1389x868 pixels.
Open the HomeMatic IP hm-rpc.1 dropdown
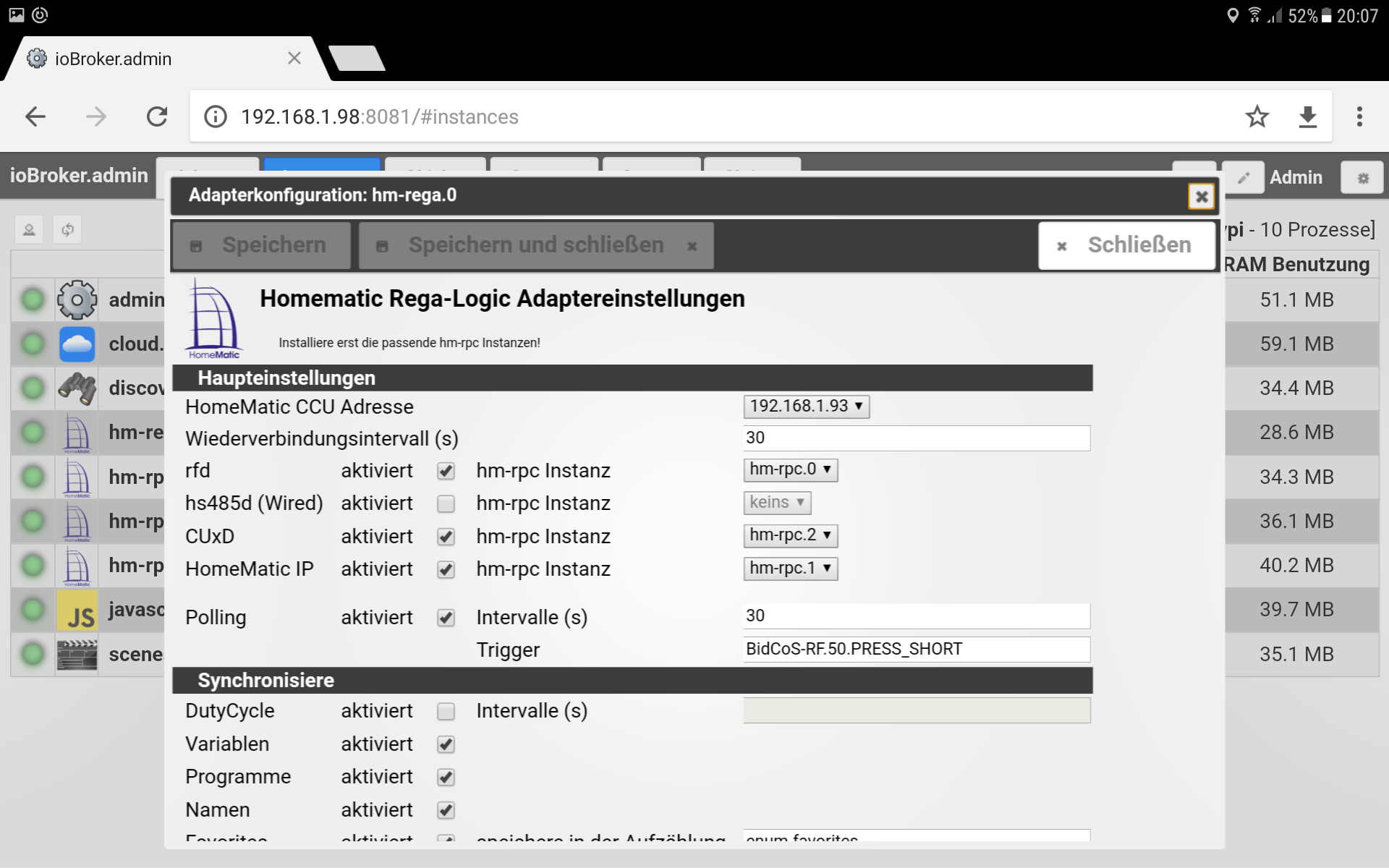coord(790,569)
